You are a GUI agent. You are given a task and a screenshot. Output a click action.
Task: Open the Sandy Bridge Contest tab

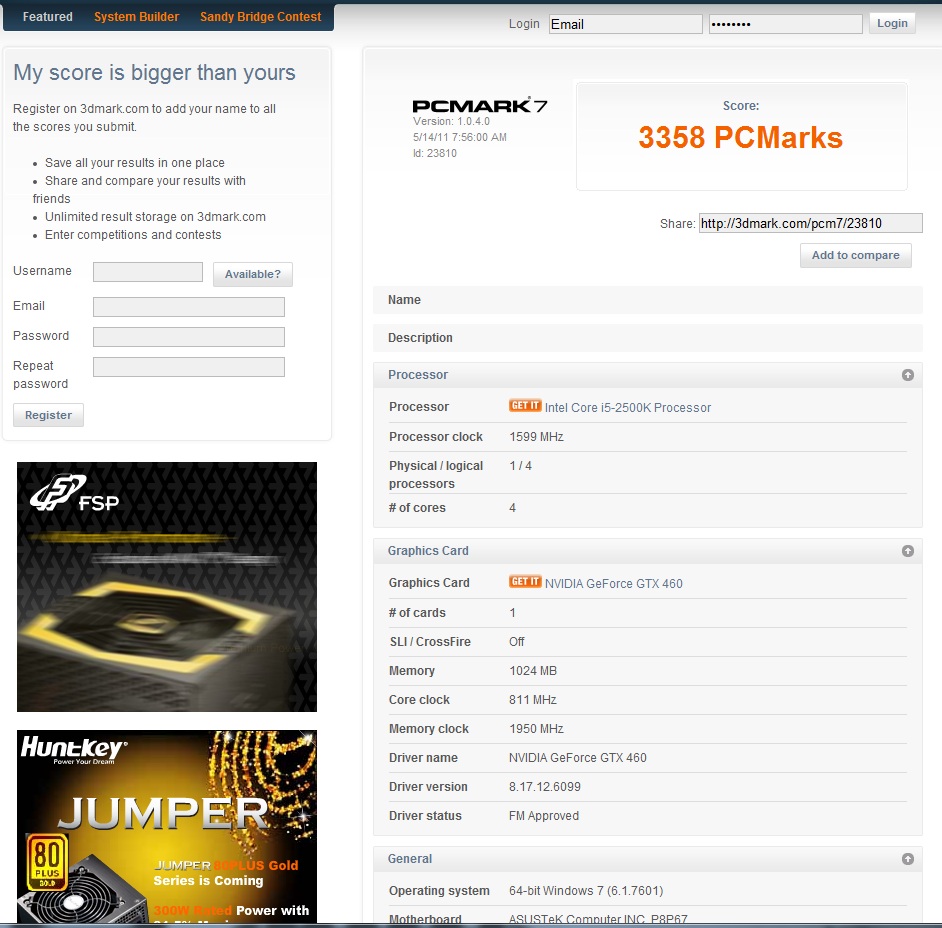coord(261,17)
